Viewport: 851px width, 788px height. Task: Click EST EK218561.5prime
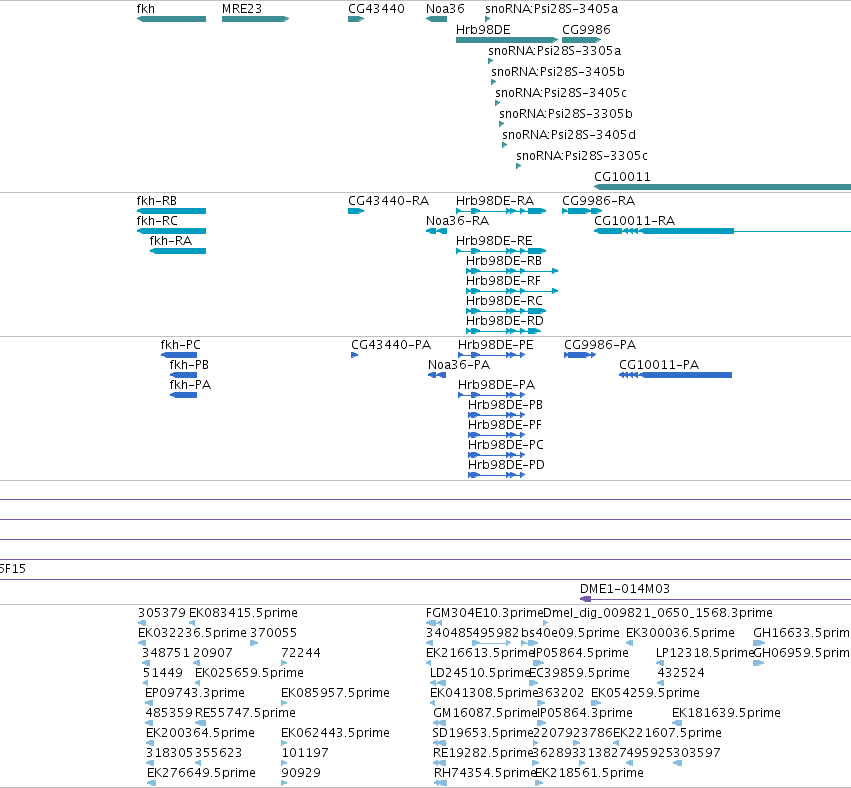click(539, 783)
